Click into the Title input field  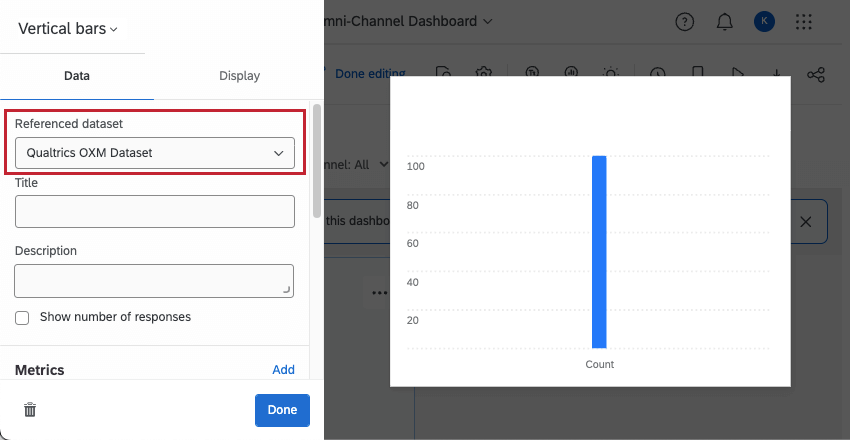[155, 212]
